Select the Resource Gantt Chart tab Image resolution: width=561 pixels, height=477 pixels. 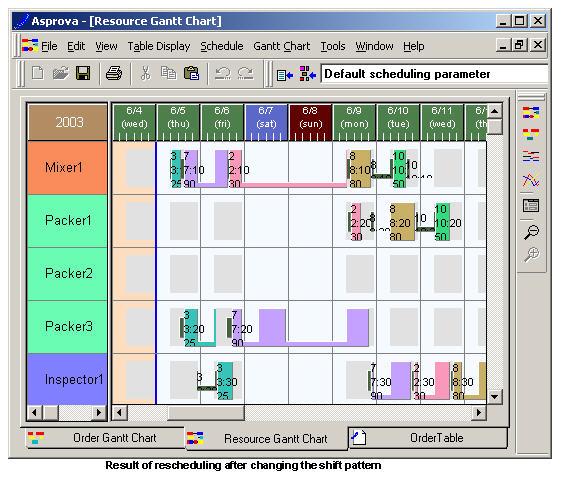point(266,439)
